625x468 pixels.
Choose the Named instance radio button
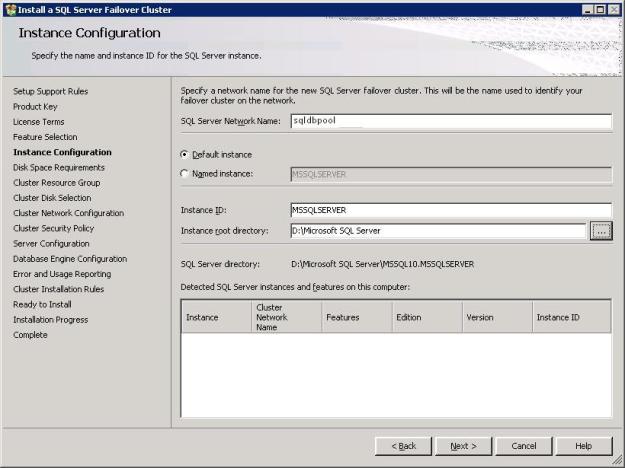(x=184, y=174)
